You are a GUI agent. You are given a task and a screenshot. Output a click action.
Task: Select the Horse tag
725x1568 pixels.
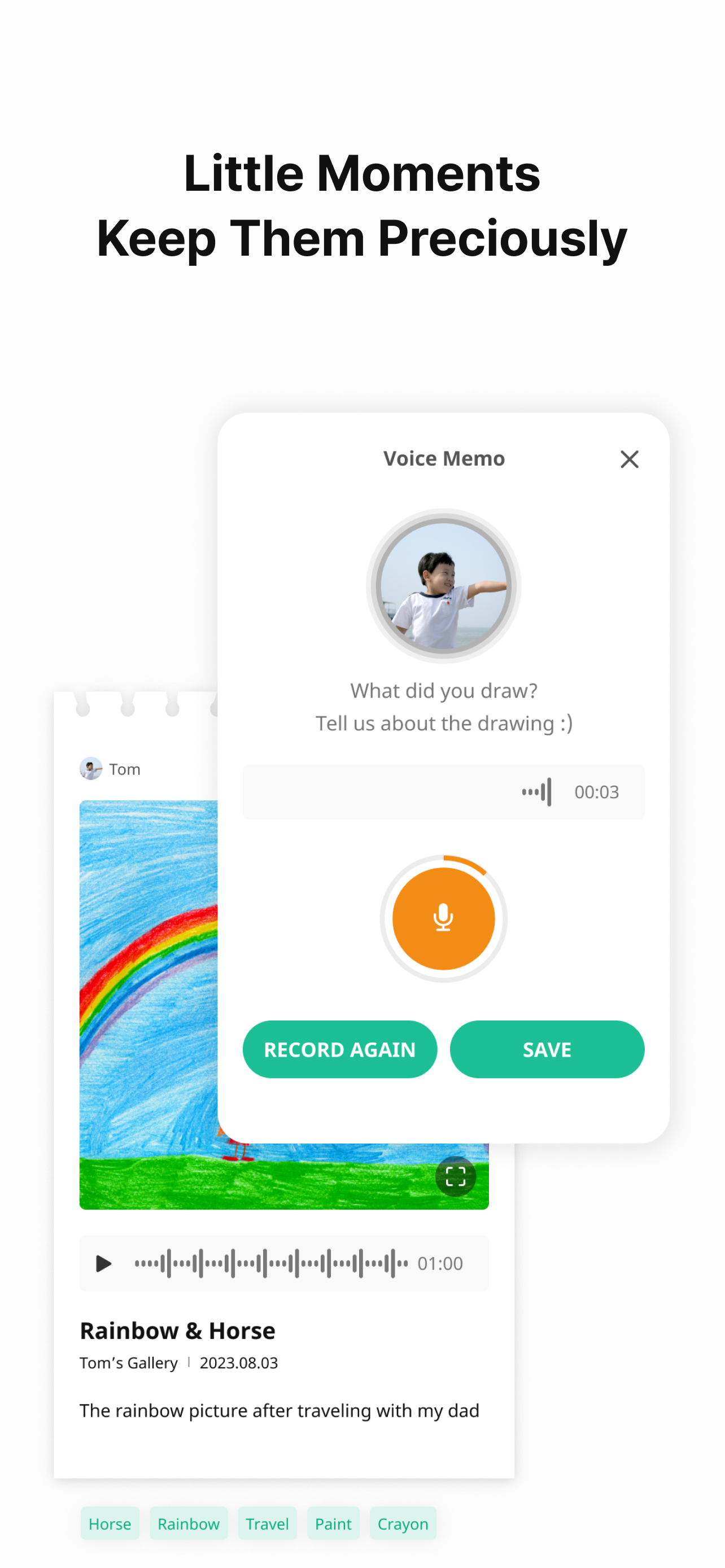tap(110, 1523)
